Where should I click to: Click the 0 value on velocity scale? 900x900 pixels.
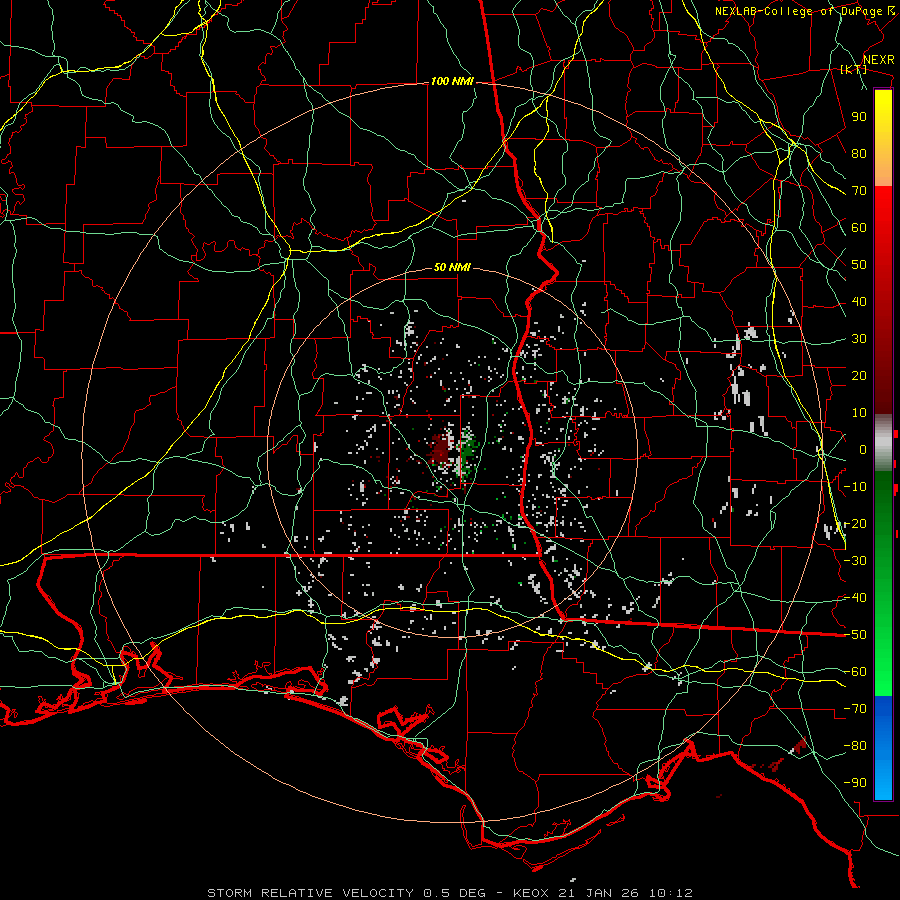[x=863, y=450]
